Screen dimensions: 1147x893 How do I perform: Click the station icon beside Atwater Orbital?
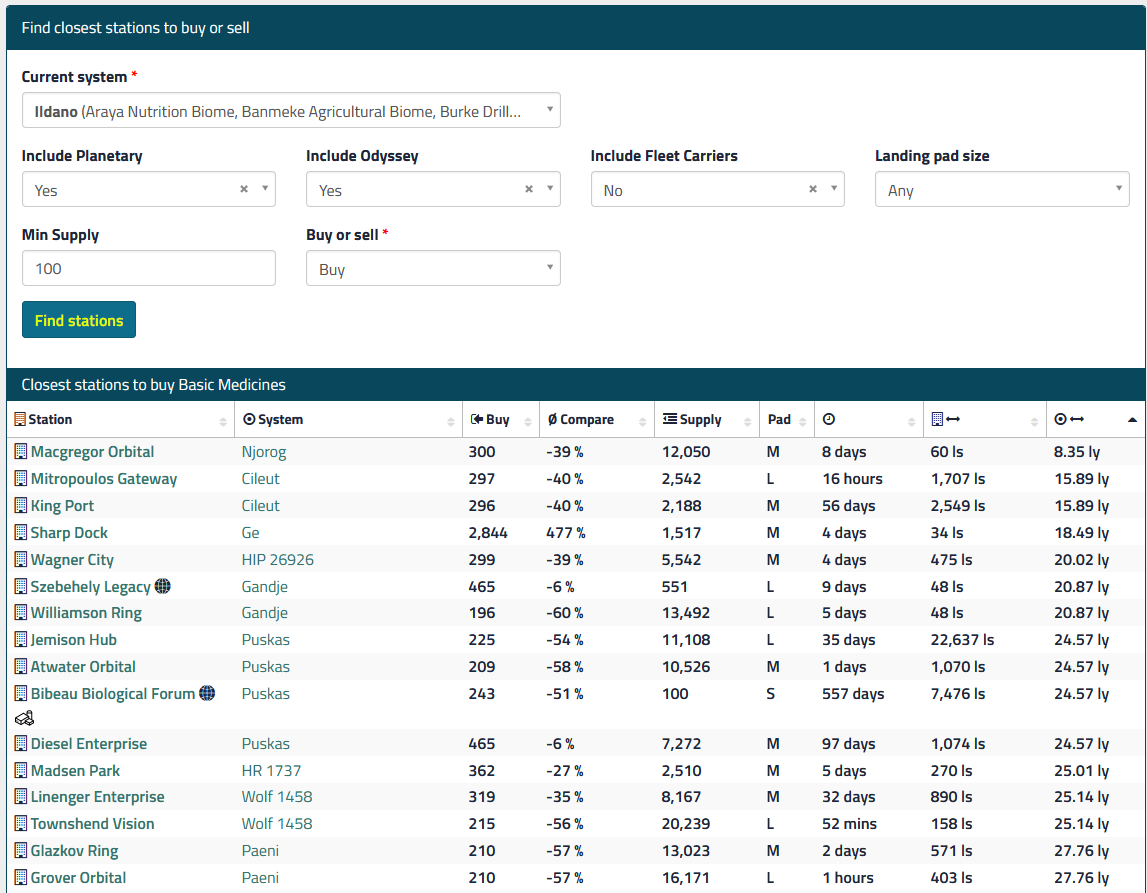[x=20, y=667]
